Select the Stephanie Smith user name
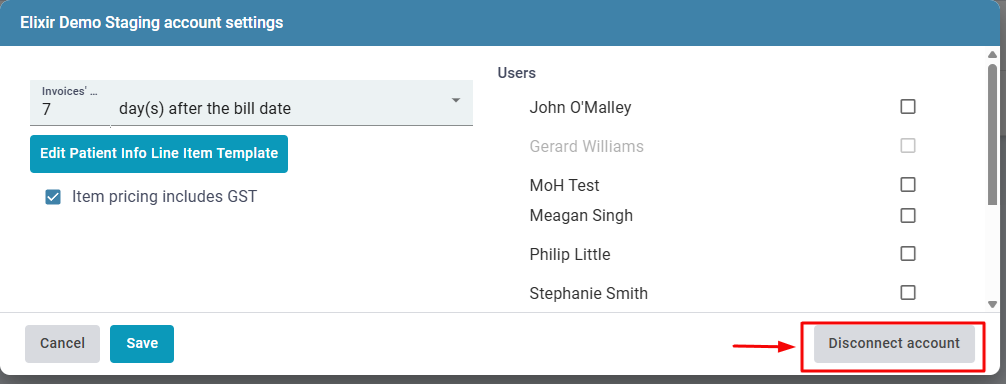Image resolution: width=1006 pixels, height=384 pixels. (x=588, y=294)
